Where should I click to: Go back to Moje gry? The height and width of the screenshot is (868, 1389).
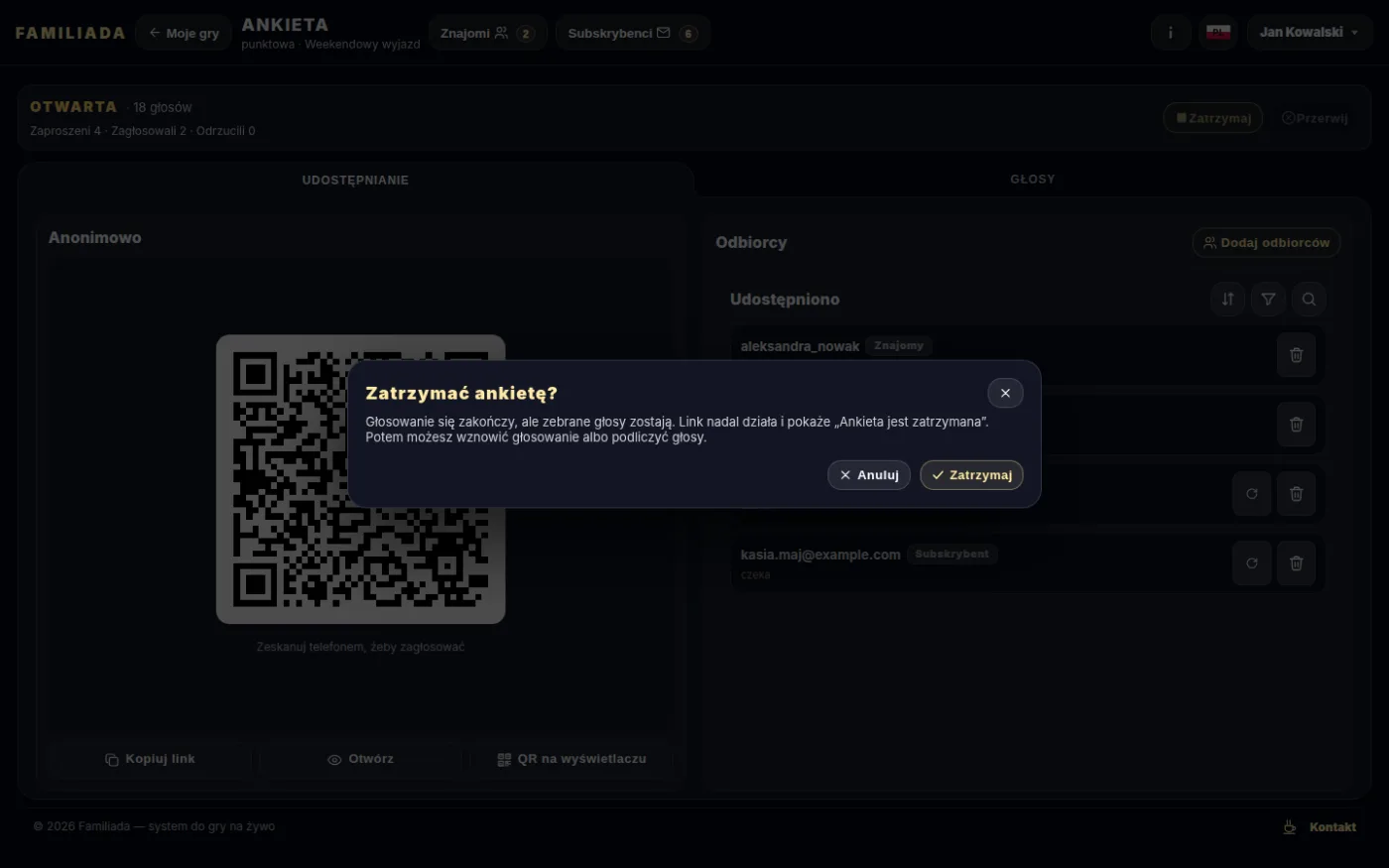184,33
